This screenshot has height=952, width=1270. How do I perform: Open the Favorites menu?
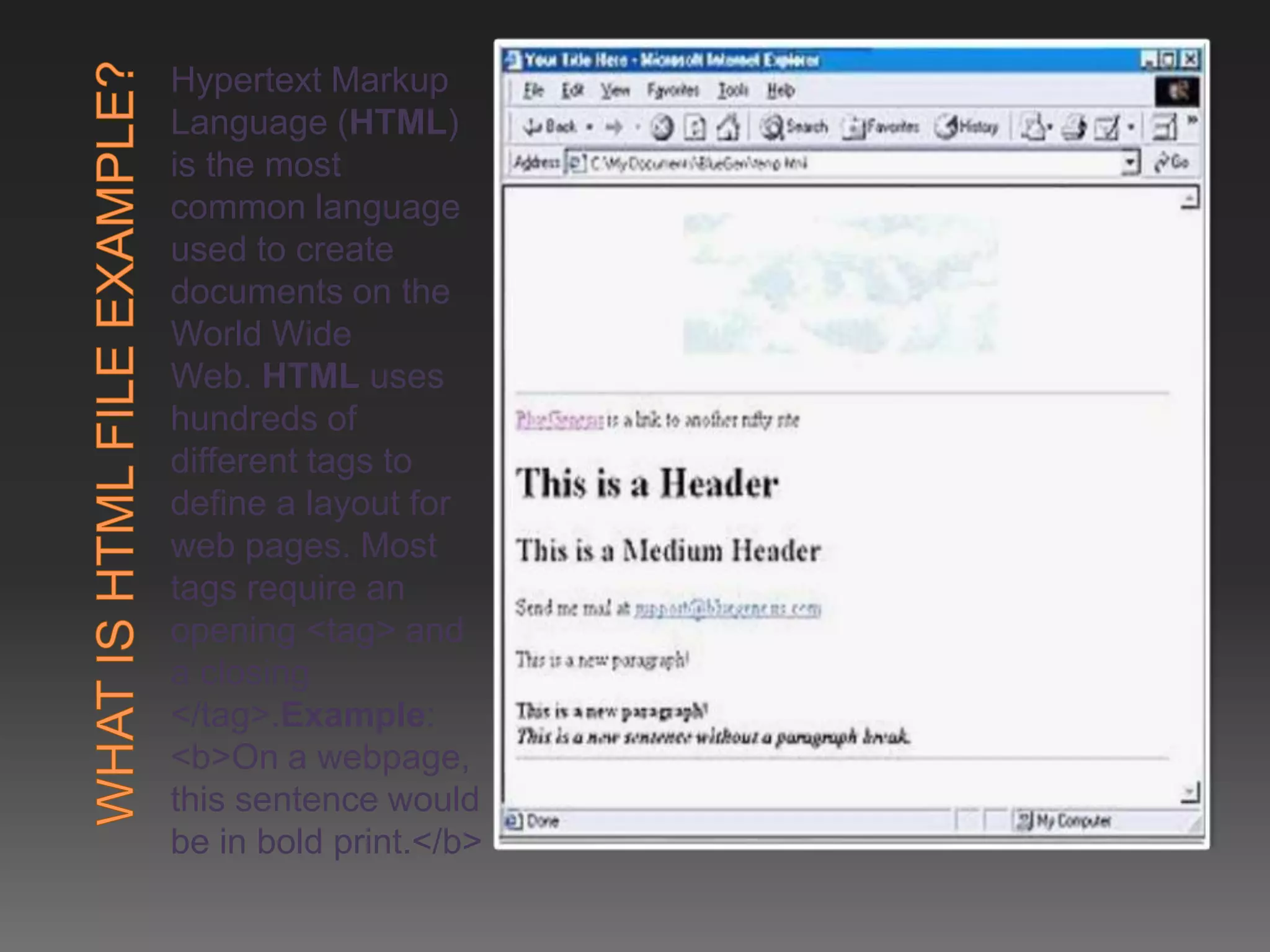(x=673, y=90)
